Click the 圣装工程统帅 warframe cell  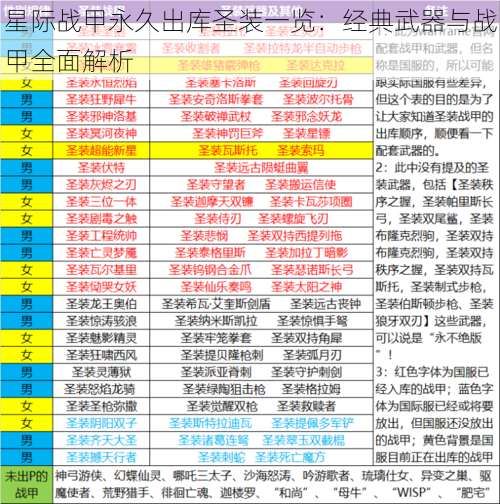(101, 236)
